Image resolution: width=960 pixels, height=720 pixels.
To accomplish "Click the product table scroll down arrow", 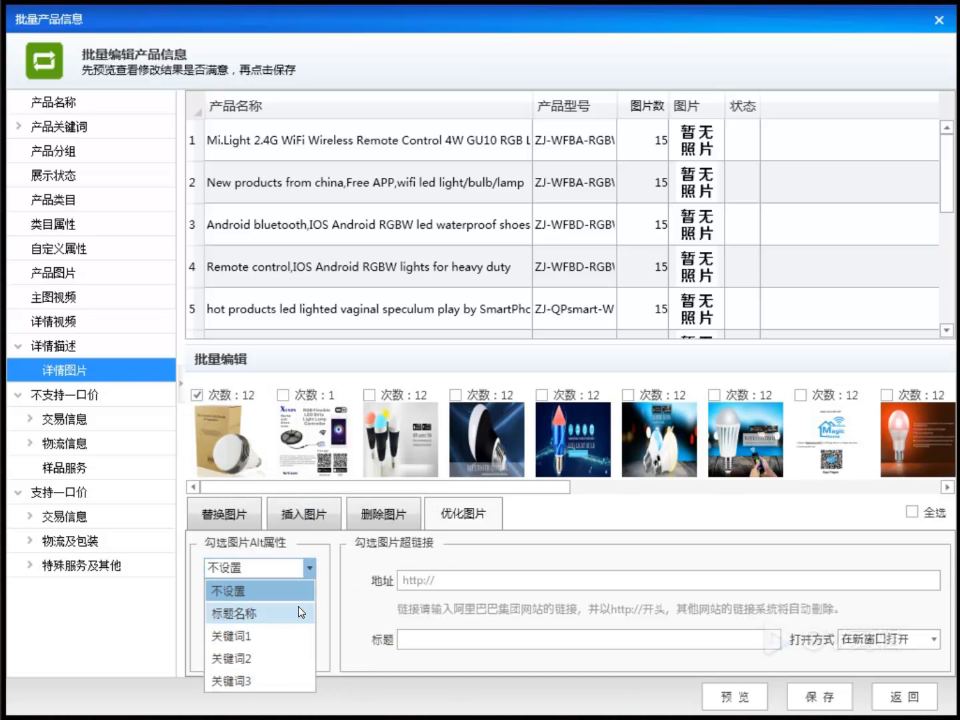I will (x=947, y=331).
